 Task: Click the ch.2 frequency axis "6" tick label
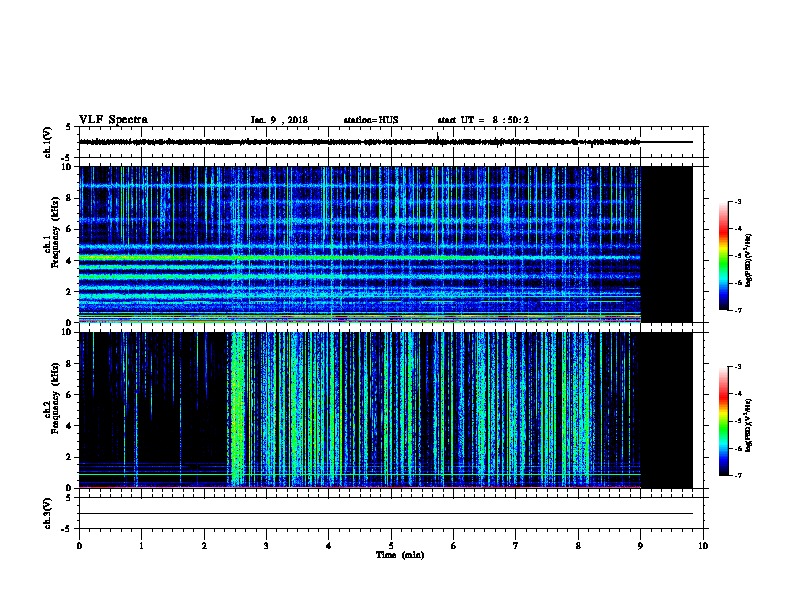[70, 394]
